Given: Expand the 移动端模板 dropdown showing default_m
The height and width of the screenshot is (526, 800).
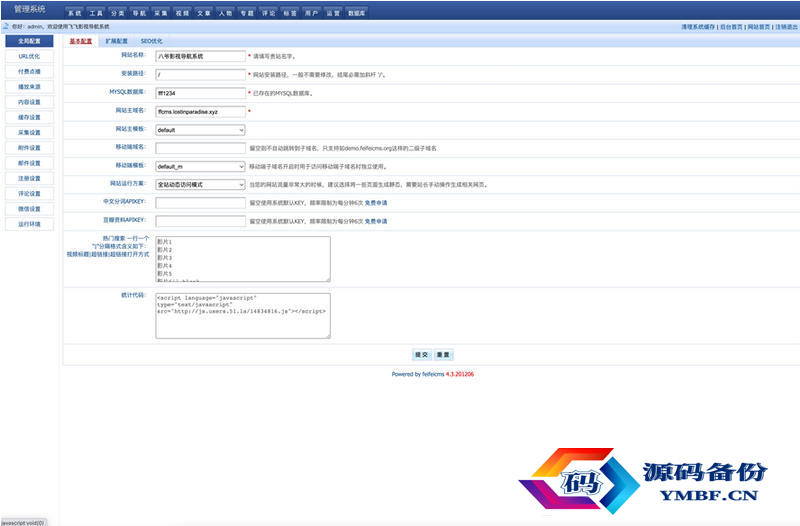Looking at the screenshot, I should point(200,166).
